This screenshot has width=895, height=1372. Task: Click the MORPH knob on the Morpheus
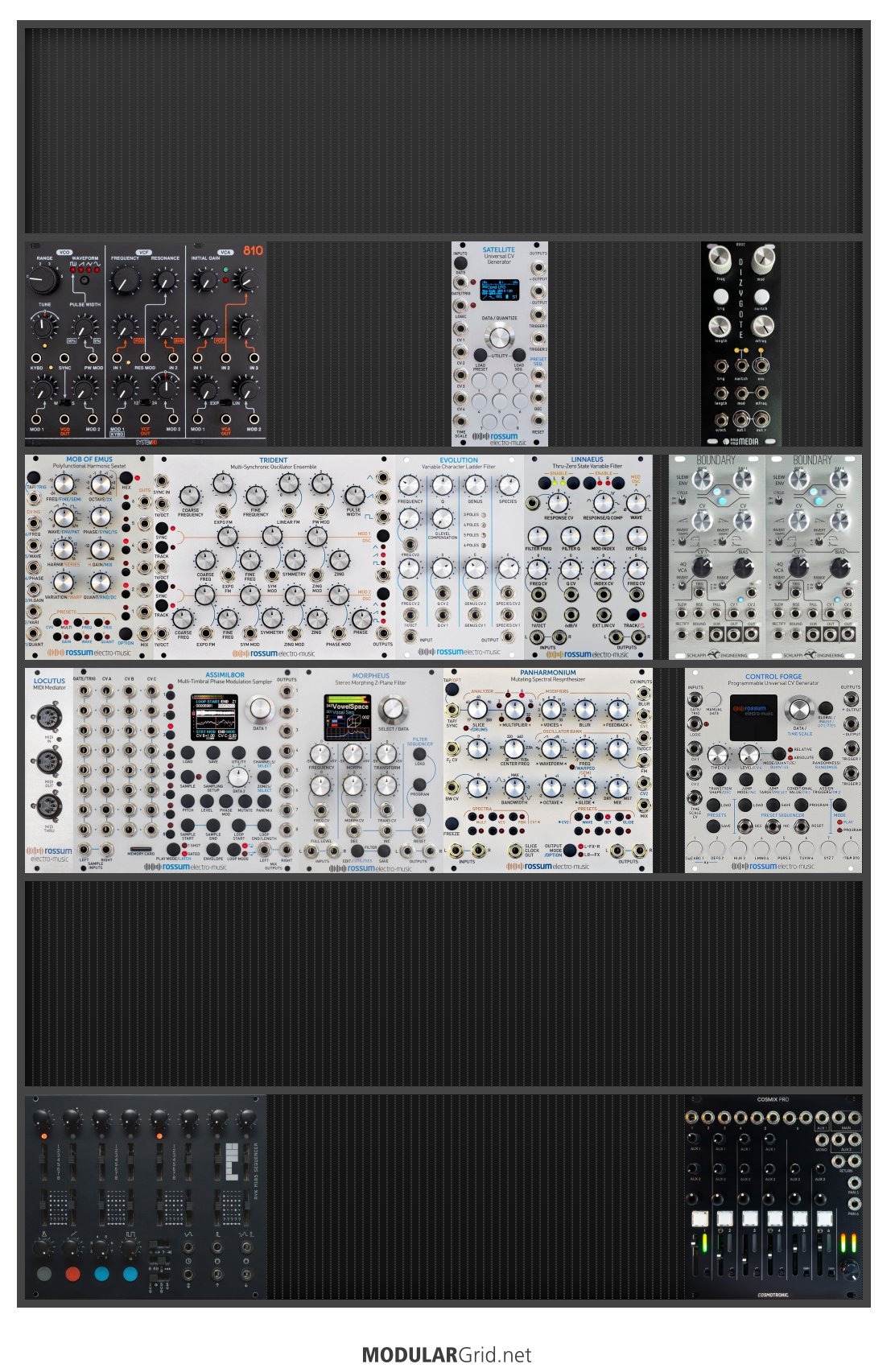pyautogui.click(x=354, y=754)
